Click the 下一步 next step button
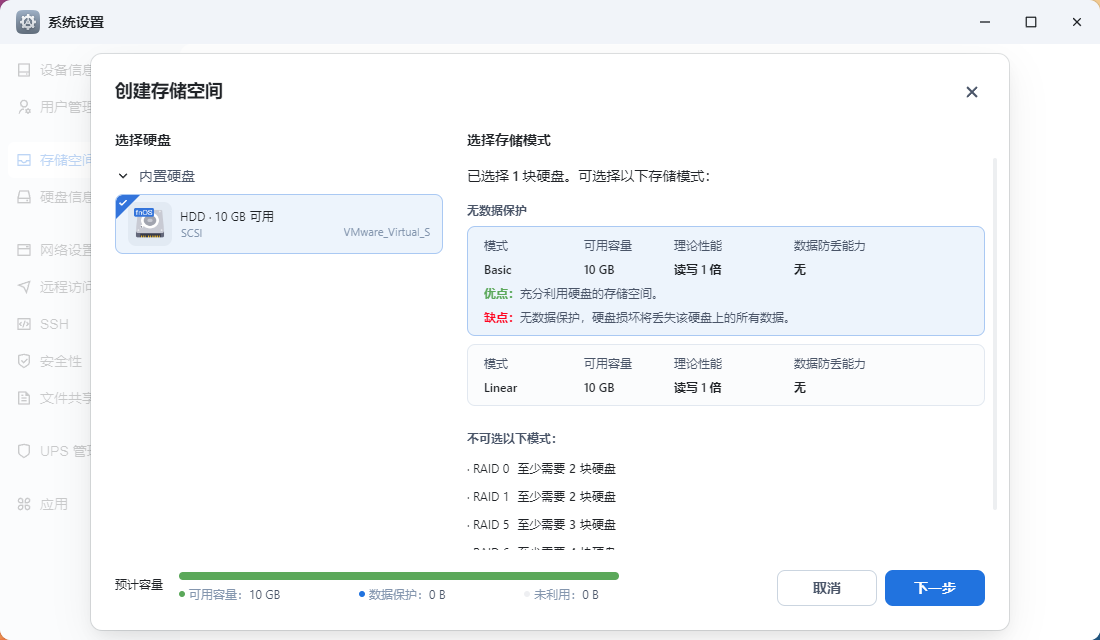Viewport: 1100px width, 640px height. tap(934, 588)
